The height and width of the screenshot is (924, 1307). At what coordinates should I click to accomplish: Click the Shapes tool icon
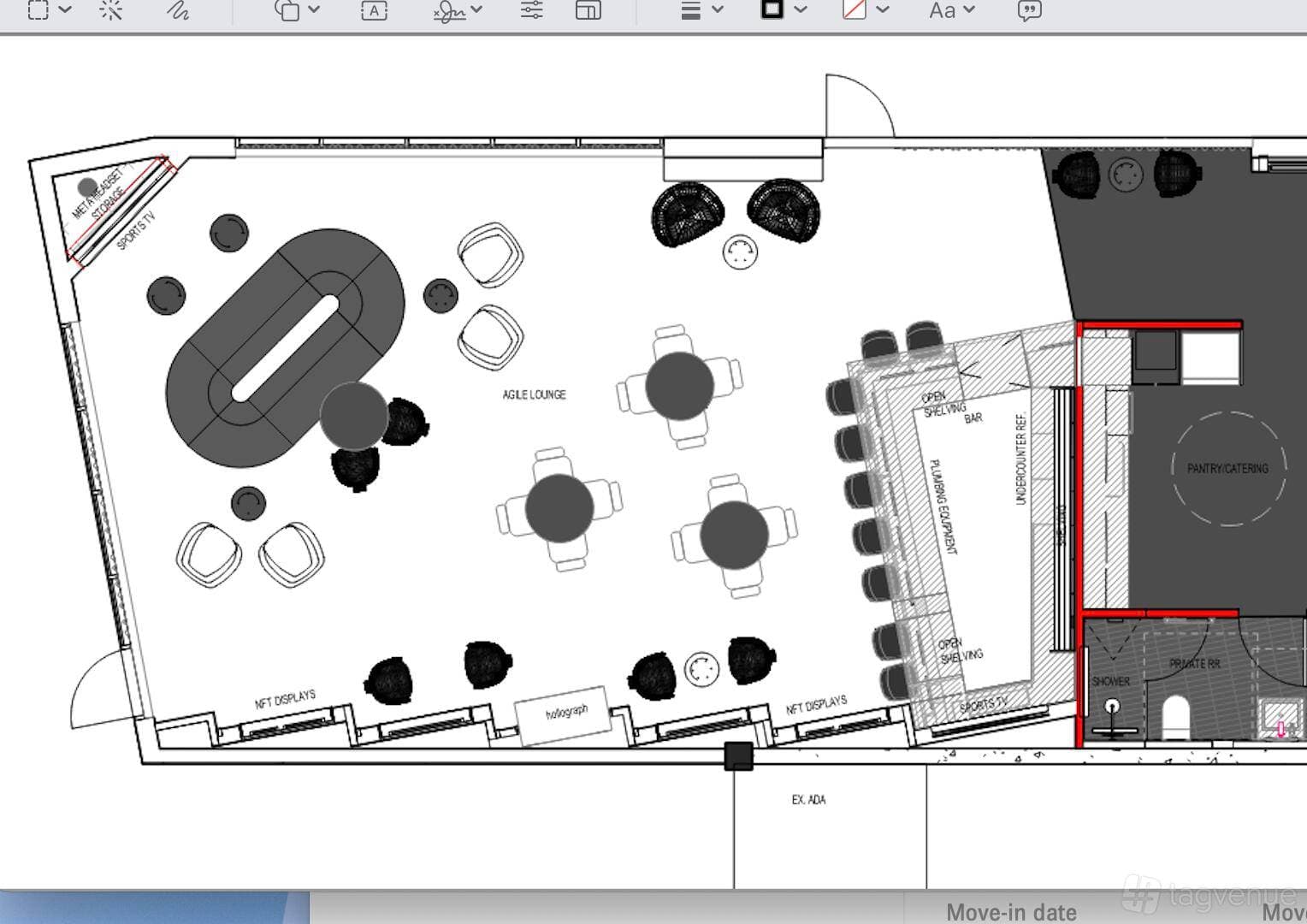(x=287, y=10)
